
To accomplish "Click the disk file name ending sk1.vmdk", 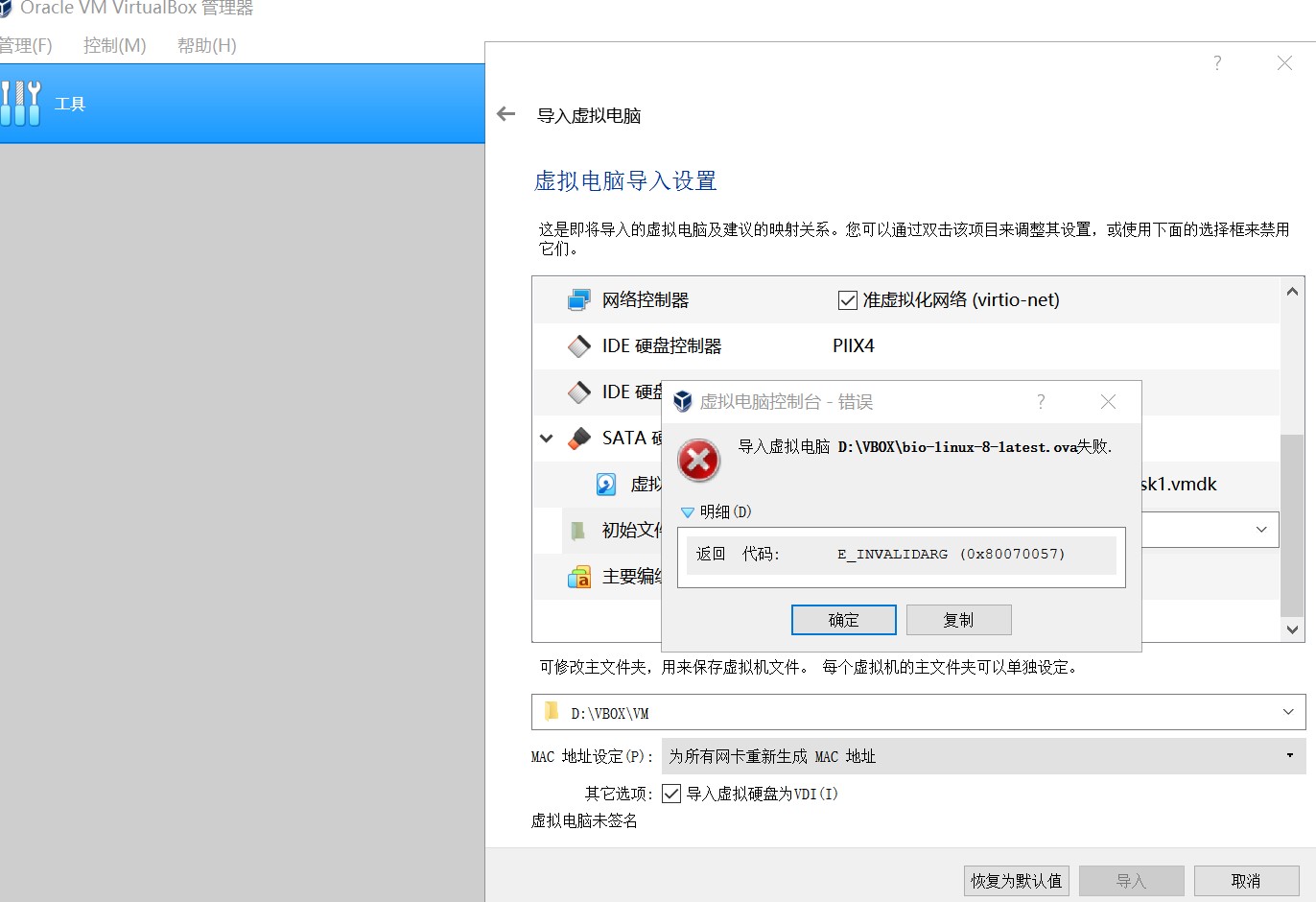I will (1179, 485).
